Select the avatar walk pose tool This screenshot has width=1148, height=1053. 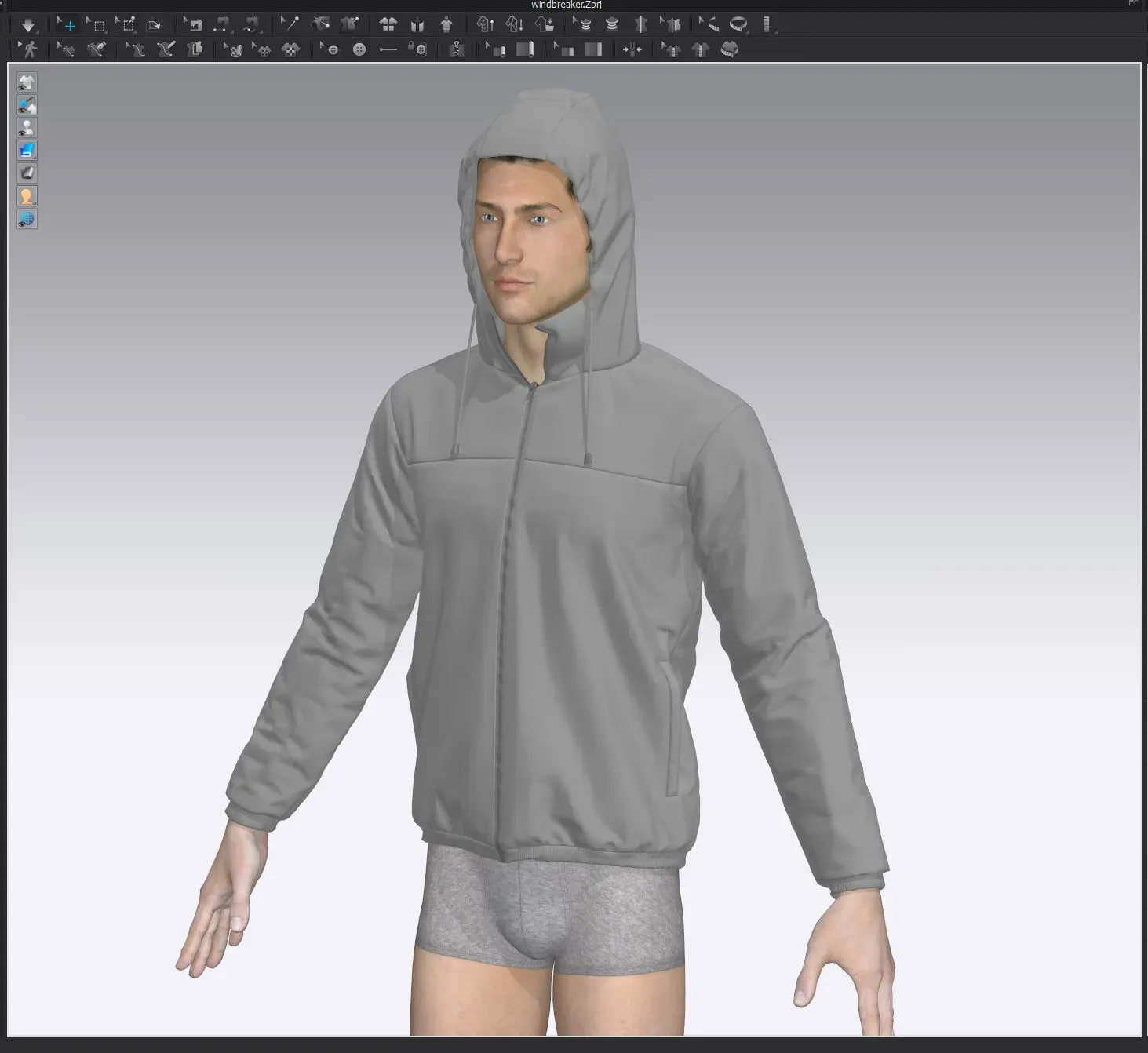pyautogui.click(x=29, y=49)
